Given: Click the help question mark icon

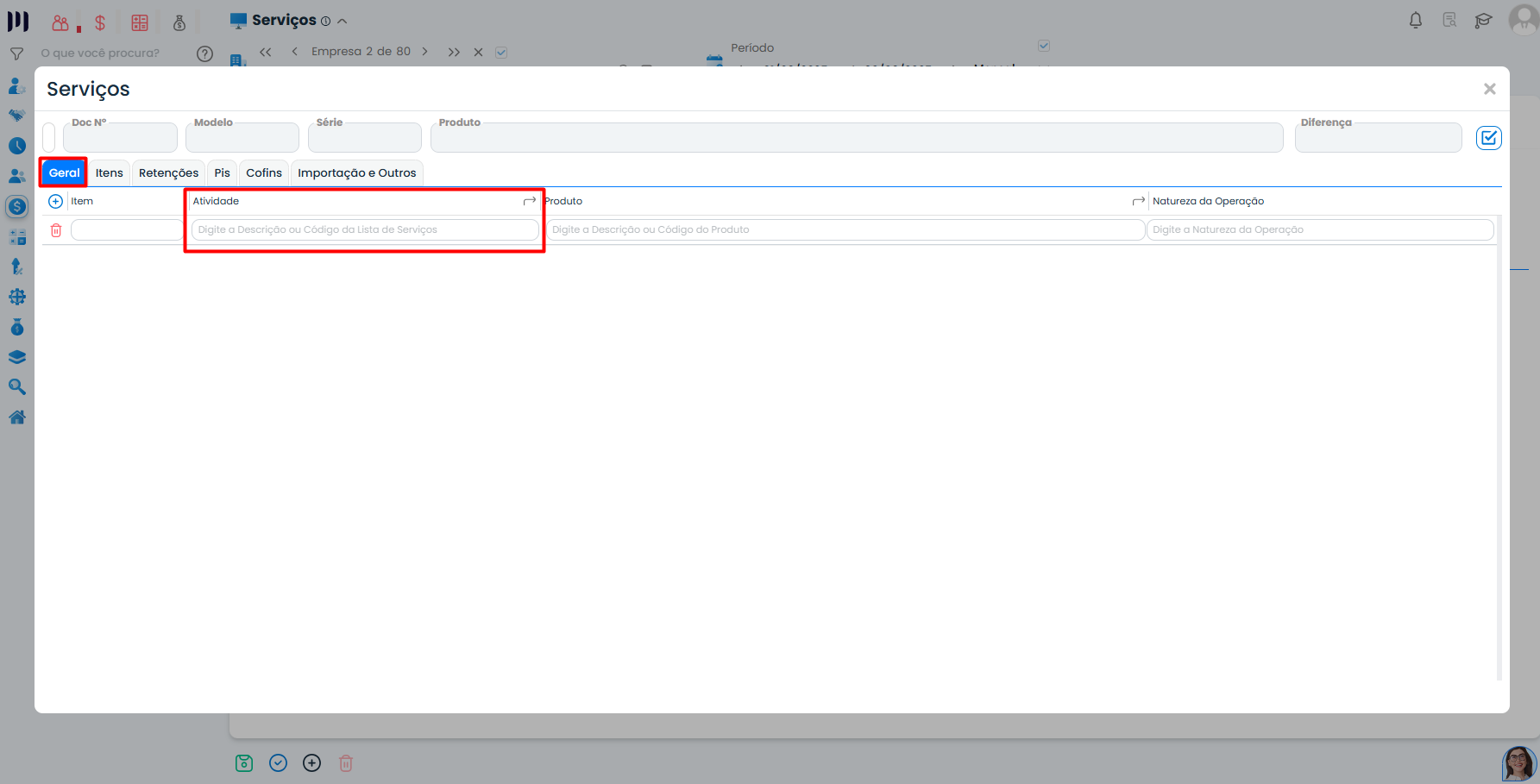Looking at the screenshot, I should tap(204, 53).
